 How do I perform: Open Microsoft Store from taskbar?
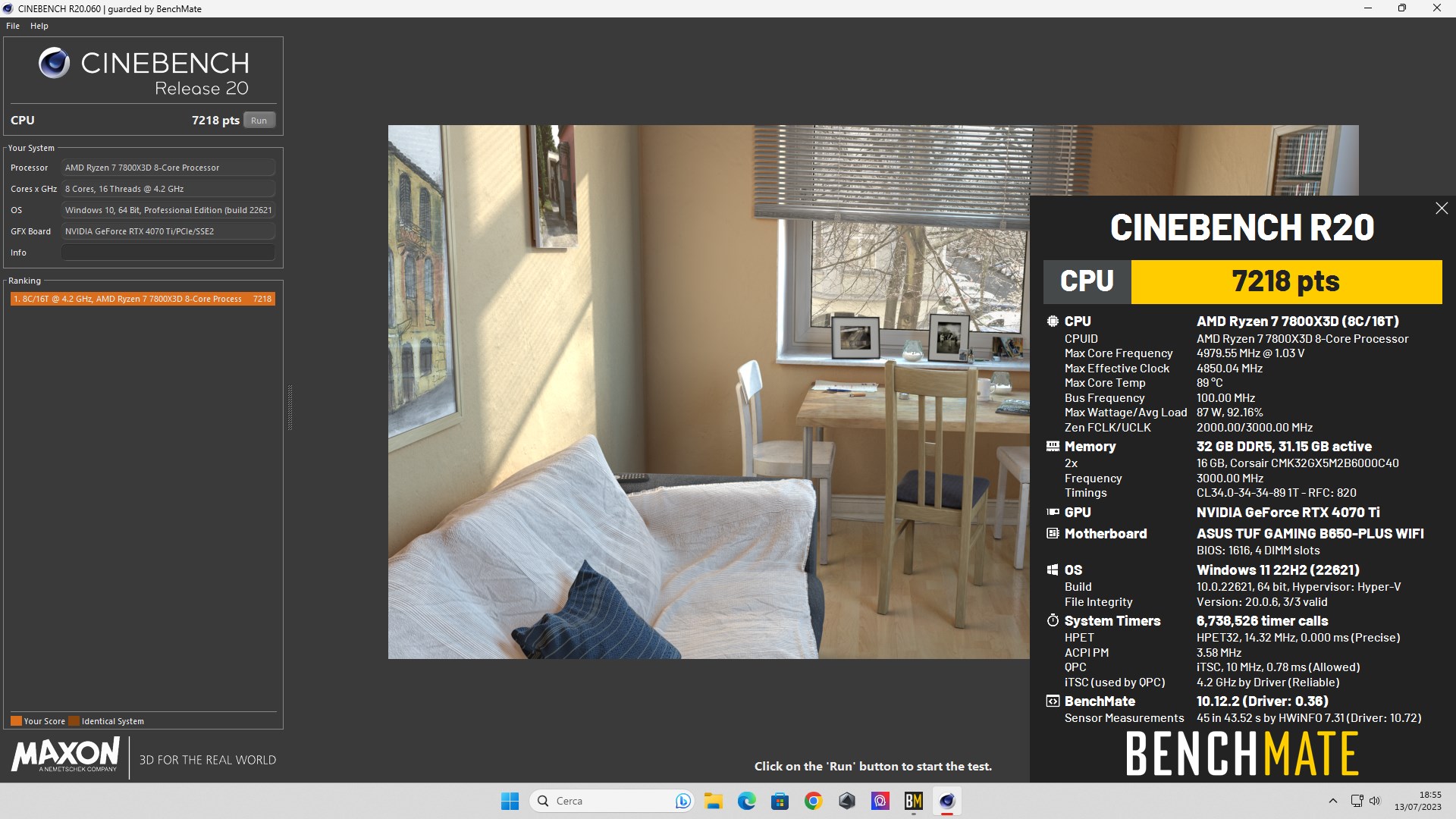pyautogui.click(x=780, y=801)
